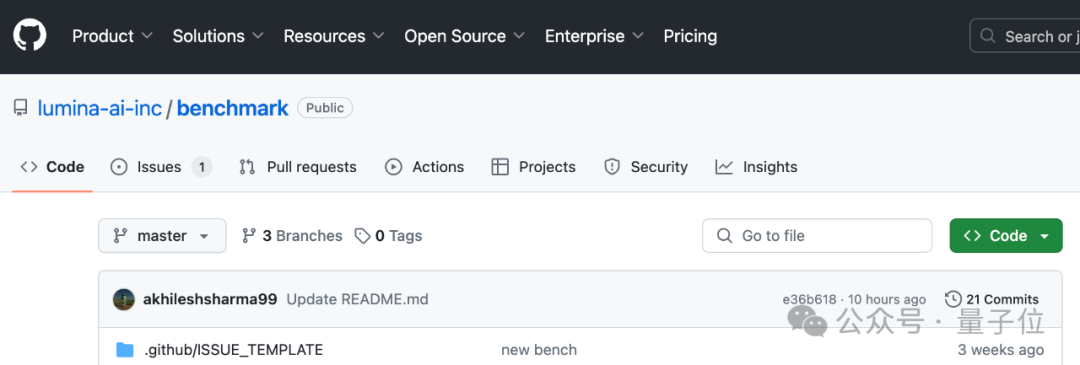Open the Pricing page link
Image resolution: width=1080 pixels, height=365 pixels.
(690, 36)
